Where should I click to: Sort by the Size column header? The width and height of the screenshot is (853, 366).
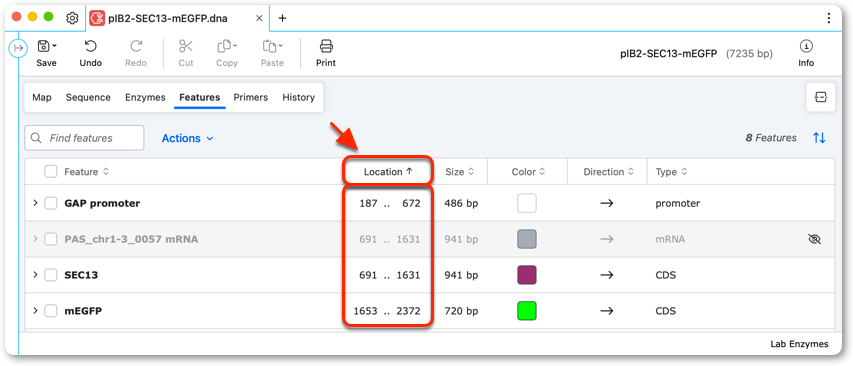(x=460, y=172)
